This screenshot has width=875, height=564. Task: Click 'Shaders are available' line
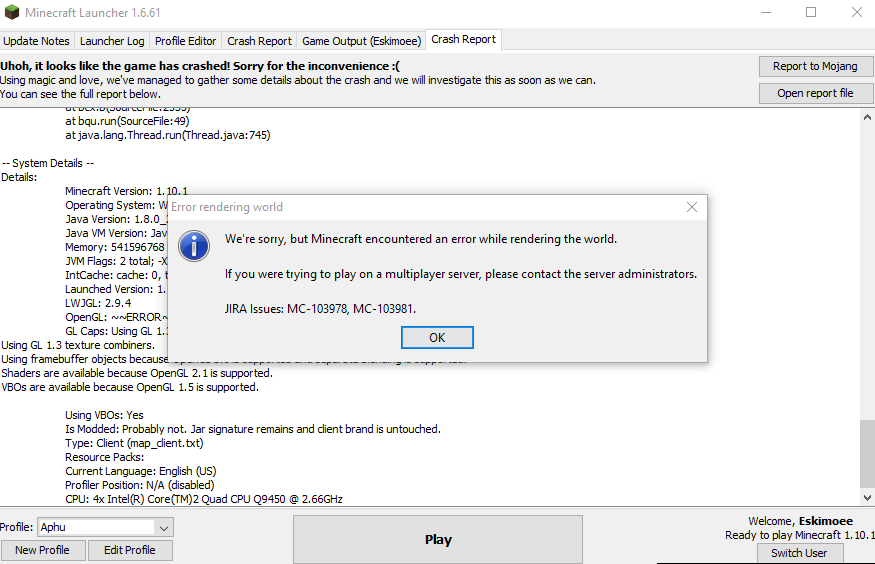click(x=137, y=373)
